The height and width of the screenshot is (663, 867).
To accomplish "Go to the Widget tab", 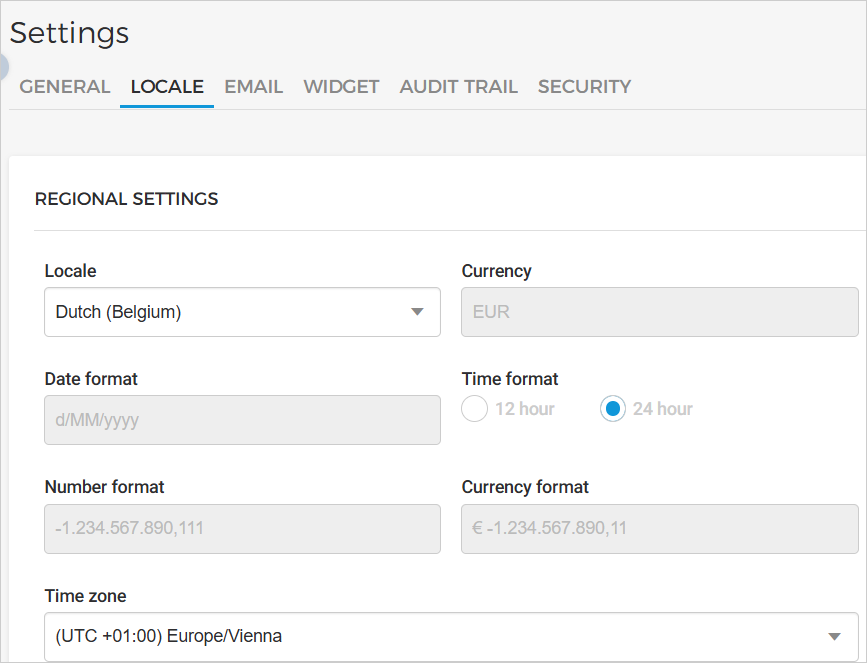I will point(341,87).
